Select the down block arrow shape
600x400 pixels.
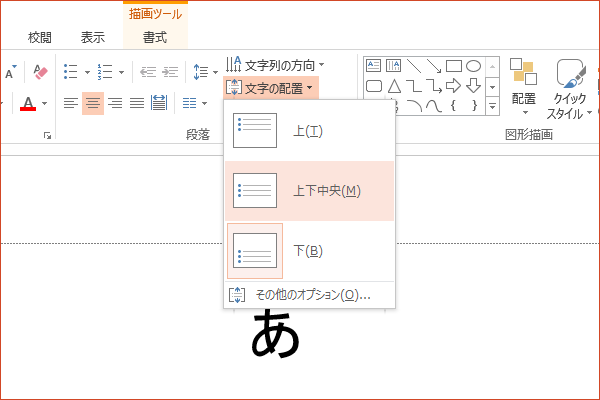pyautogui.click(x=473, y=86)
